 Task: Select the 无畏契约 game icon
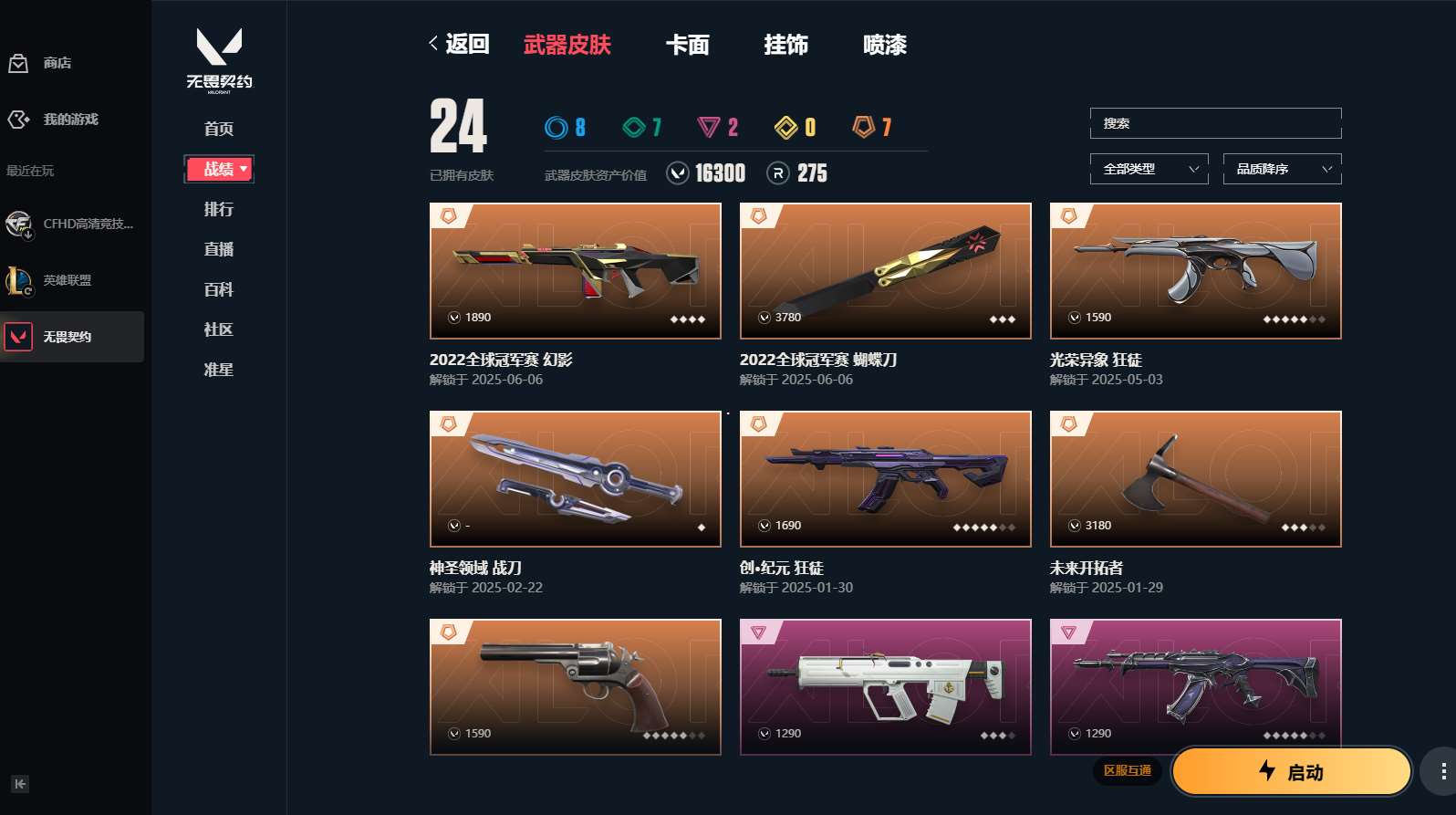[x=18, y=337]
